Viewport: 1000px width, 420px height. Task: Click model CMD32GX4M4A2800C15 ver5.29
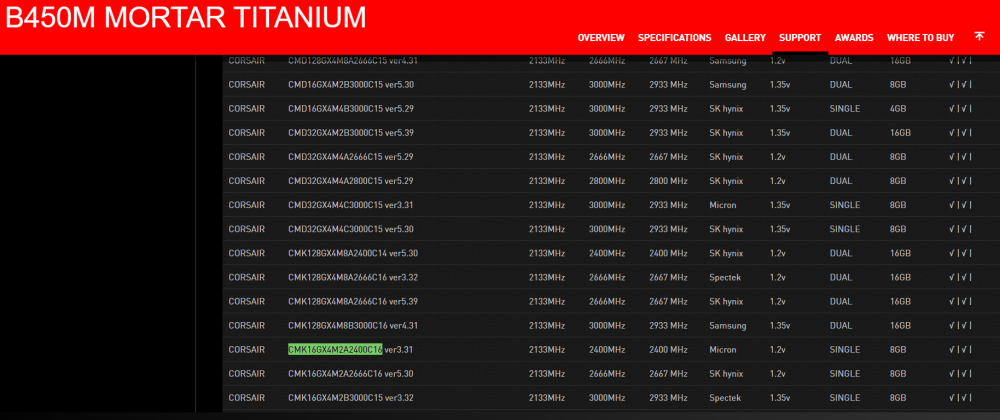[x=351, y=181]
